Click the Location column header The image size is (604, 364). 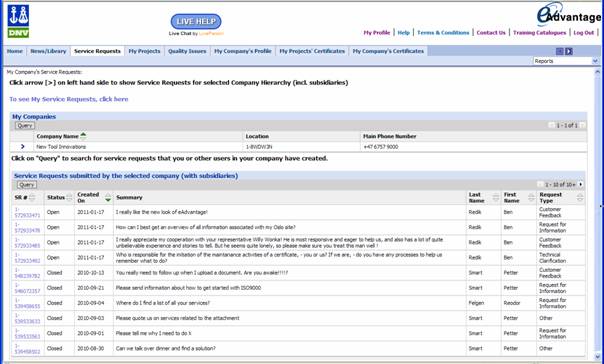[x=257, y=136]
